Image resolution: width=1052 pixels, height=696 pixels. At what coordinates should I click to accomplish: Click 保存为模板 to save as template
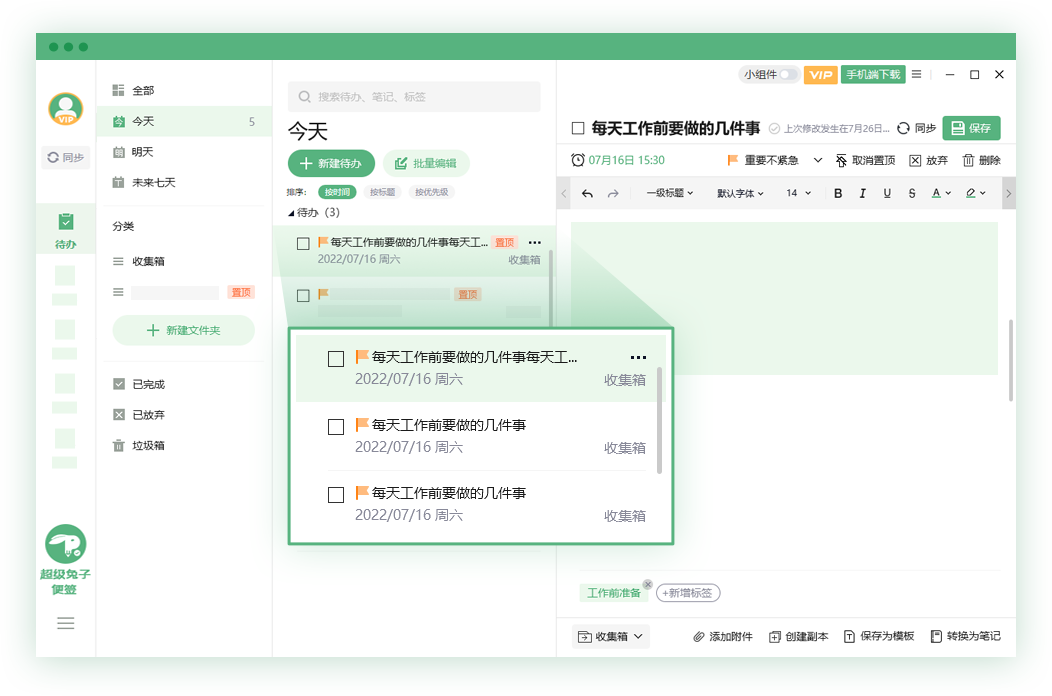coord(879,636)
